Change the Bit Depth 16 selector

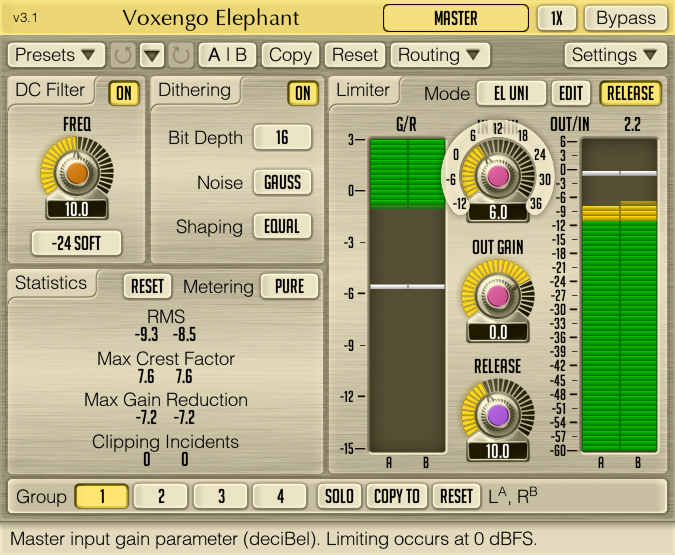pyautogui.click(x=282, y=137)
